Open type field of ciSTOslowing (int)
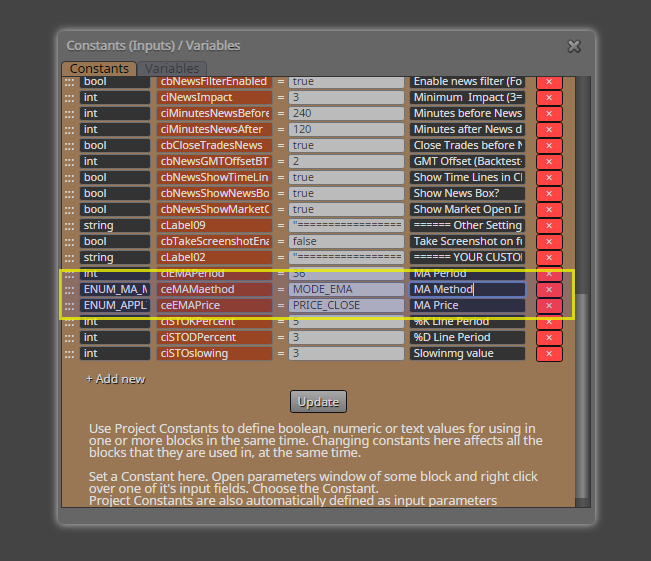The height and width of the screenshot is (561, 651). (115, 353)
